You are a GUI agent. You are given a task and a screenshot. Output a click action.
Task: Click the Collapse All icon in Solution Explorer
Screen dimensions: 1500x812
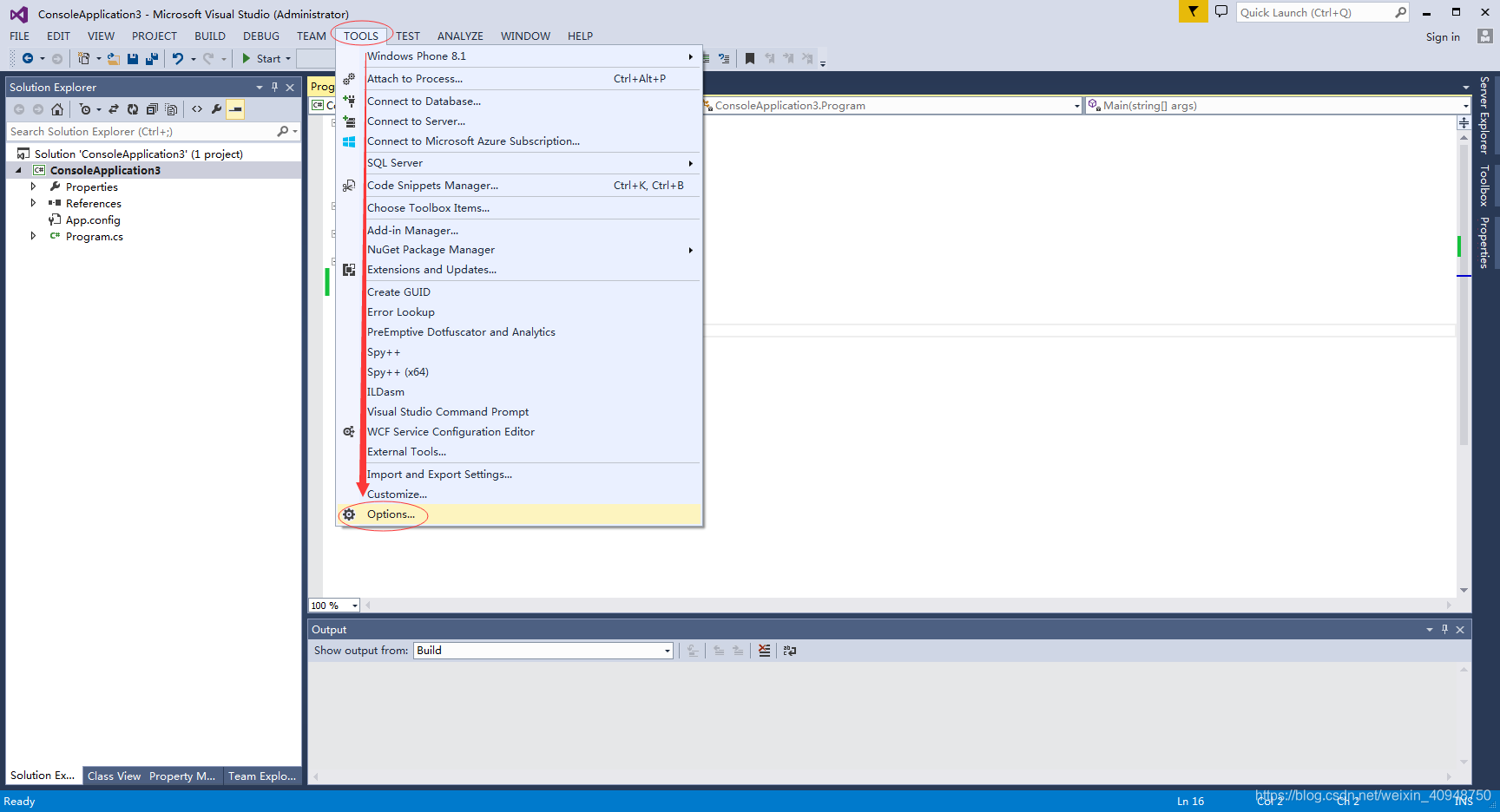[x=152, y=109]
